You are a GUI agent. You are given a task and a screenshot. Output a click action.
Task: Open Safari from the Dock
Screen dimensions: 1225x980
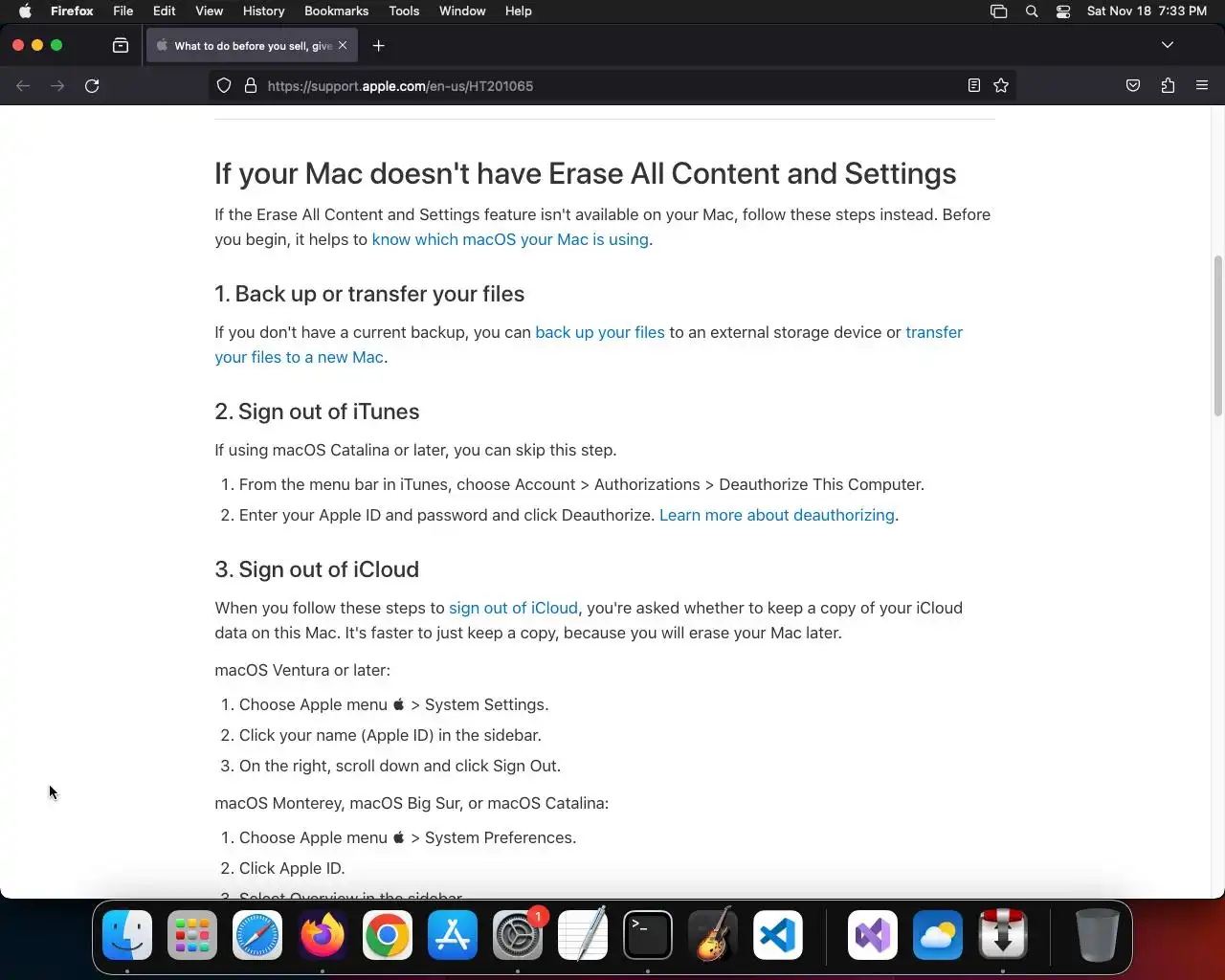coord(257,935)
